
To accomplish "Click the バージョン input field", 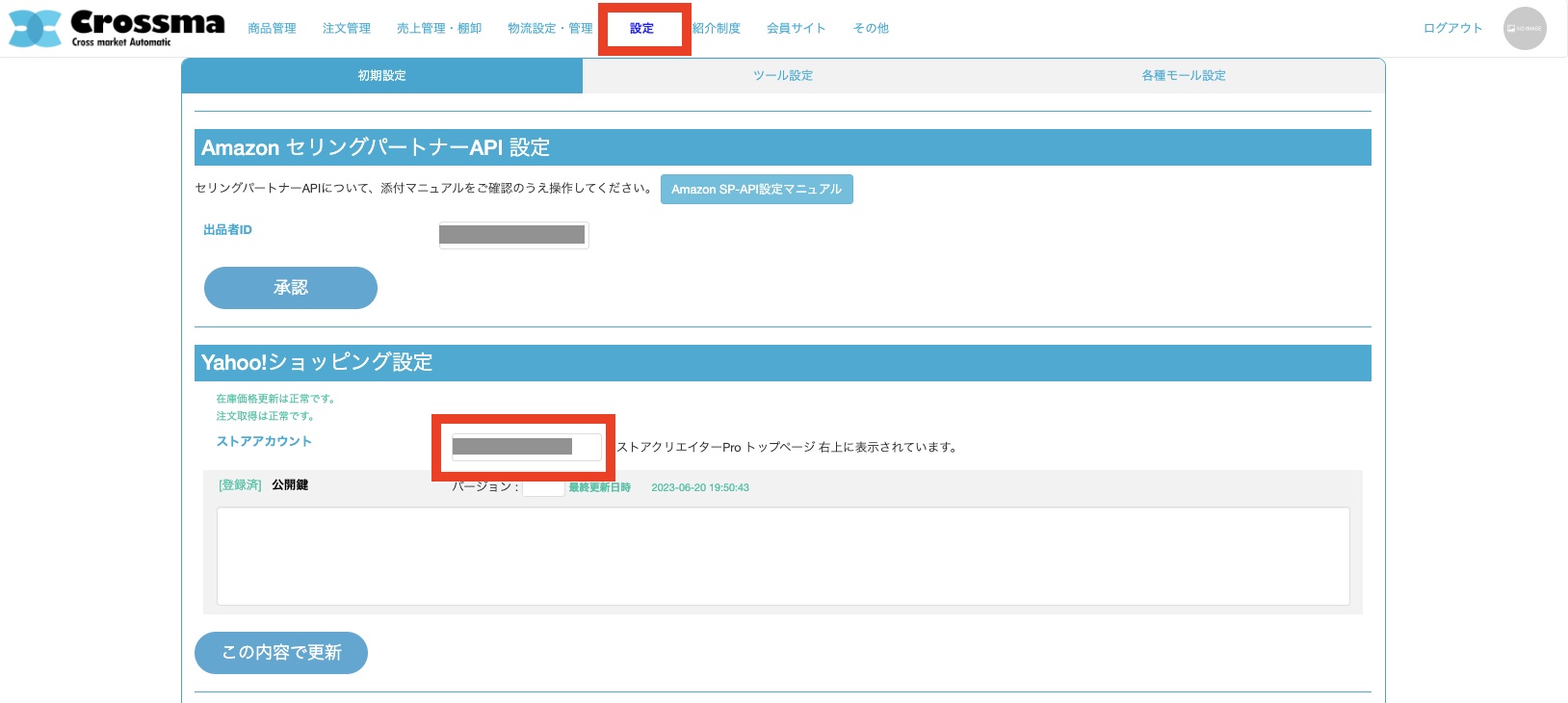I will [543, 487].
